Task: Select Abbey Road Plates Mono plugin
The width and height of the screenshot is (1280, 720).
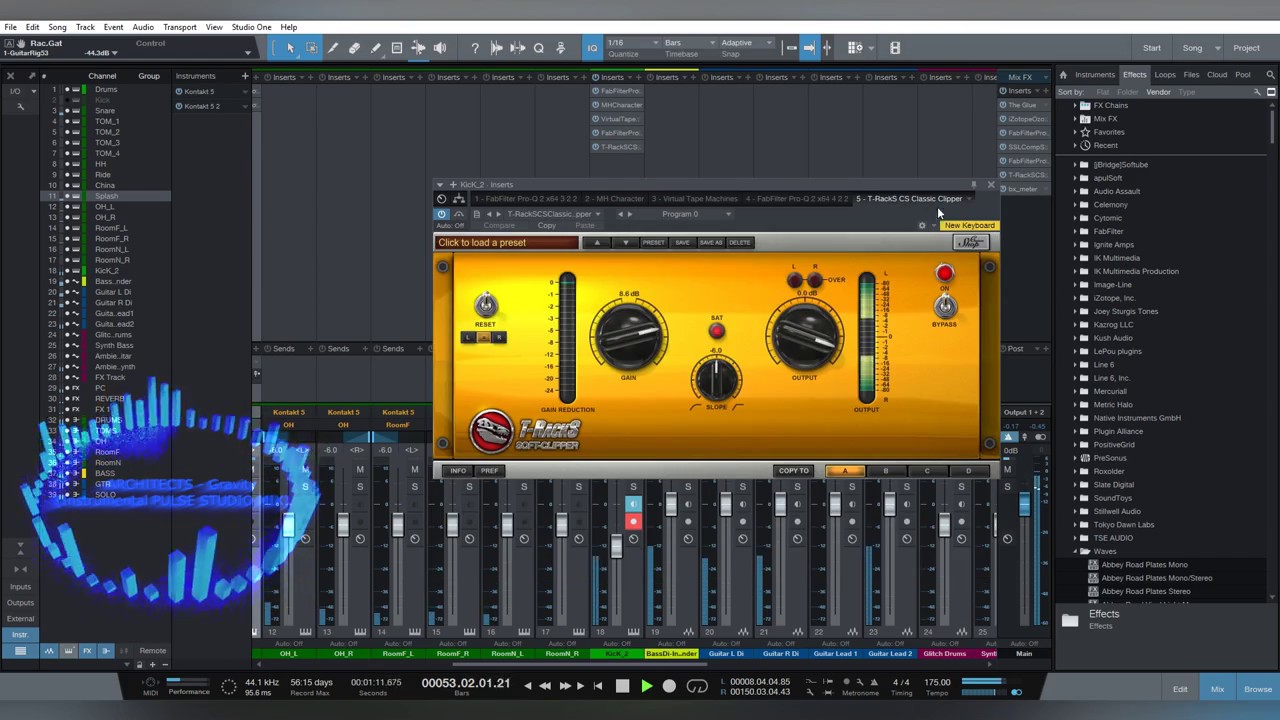Action: [x=1144, y=565]
